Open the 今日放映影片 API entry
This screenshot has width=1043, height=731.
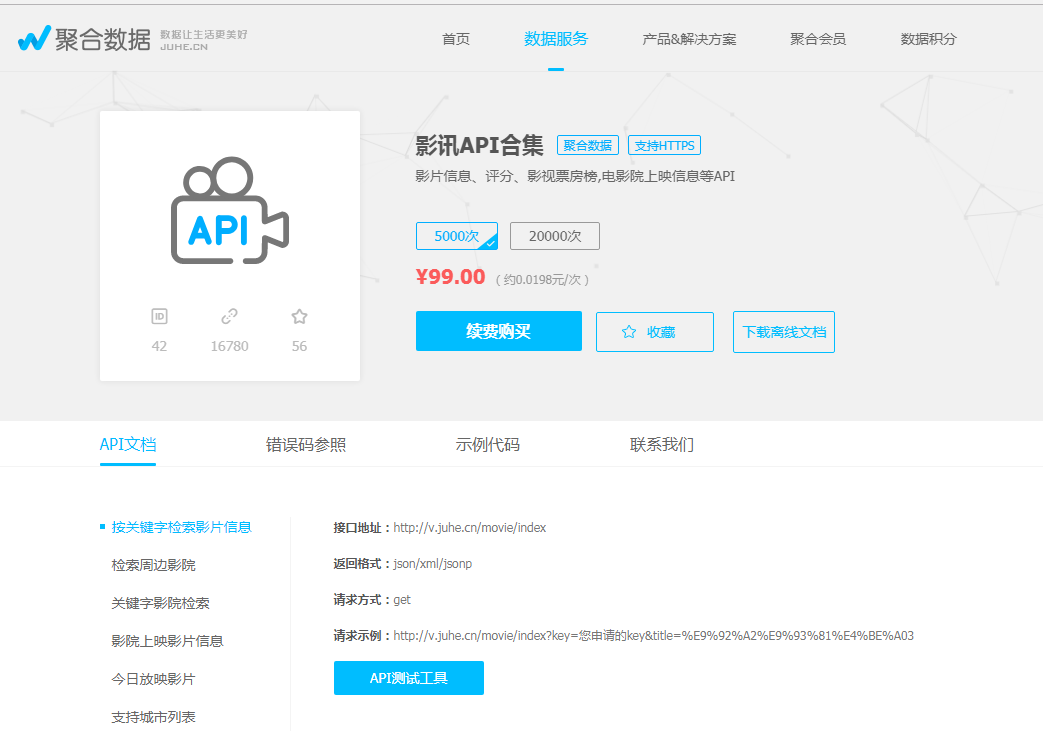(x=154, y=679)
